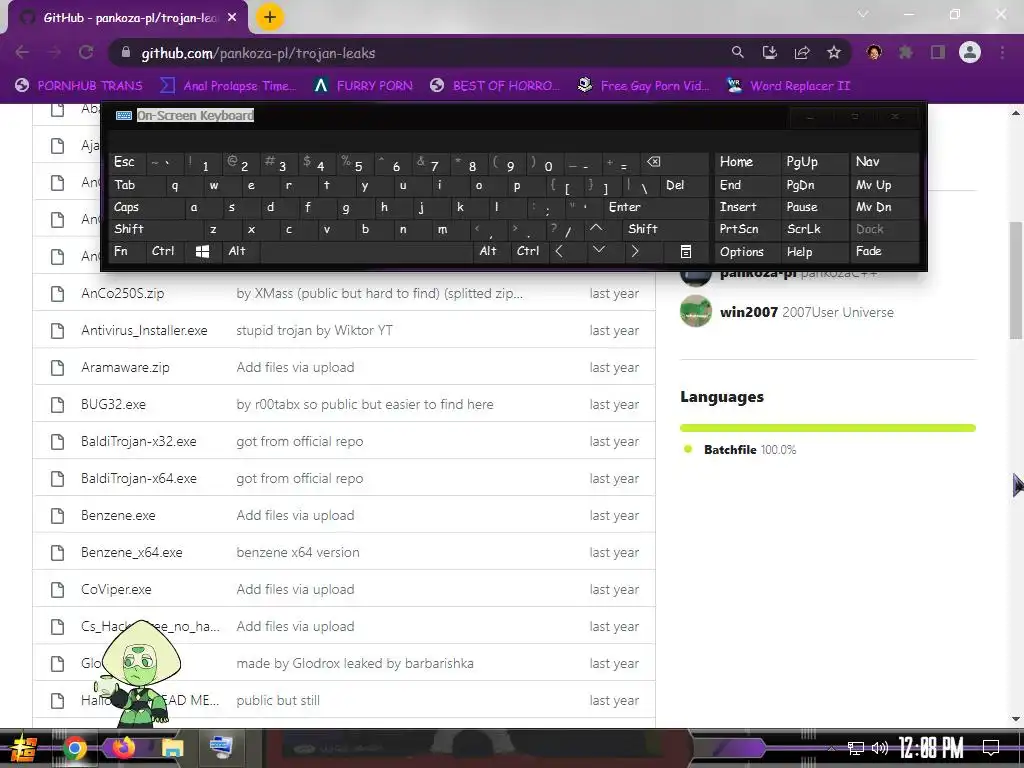Click the tab search chevron in Chrome title bar
This screenshot has width=1024, height=768.
(x=863, y=14)
